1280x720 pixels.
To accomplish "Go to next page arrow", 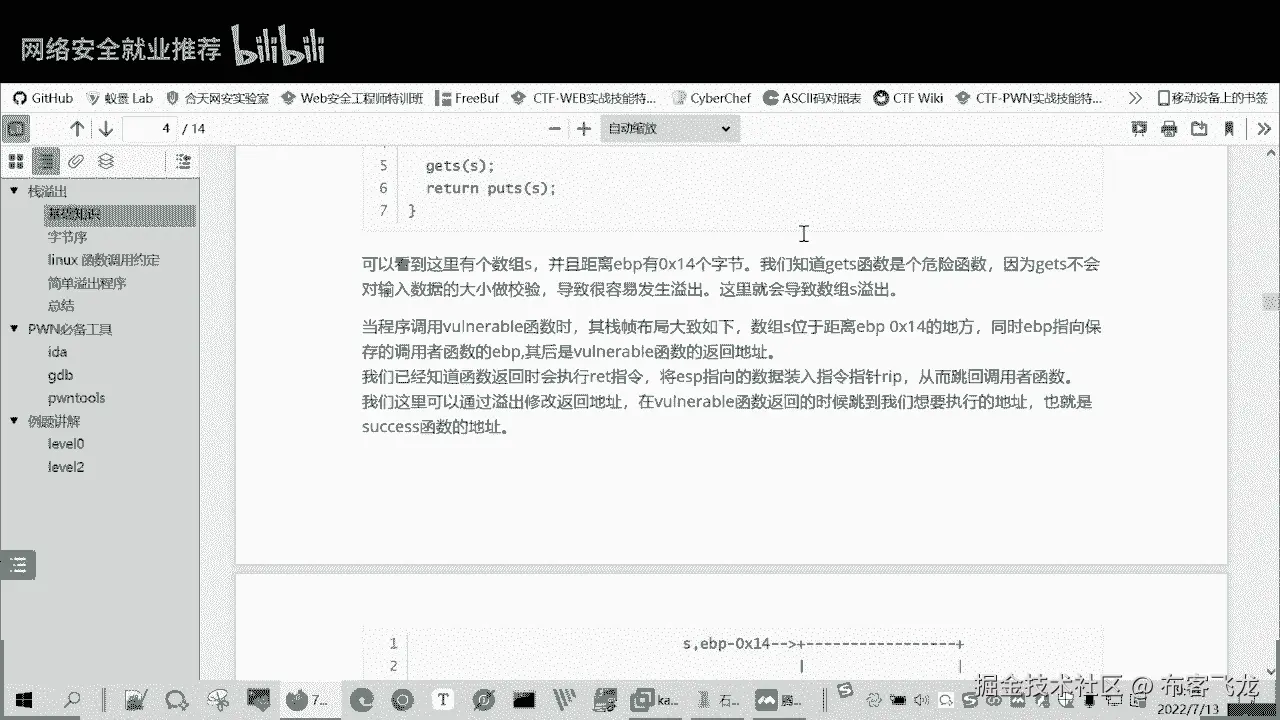I will click(x=106, y=128).
